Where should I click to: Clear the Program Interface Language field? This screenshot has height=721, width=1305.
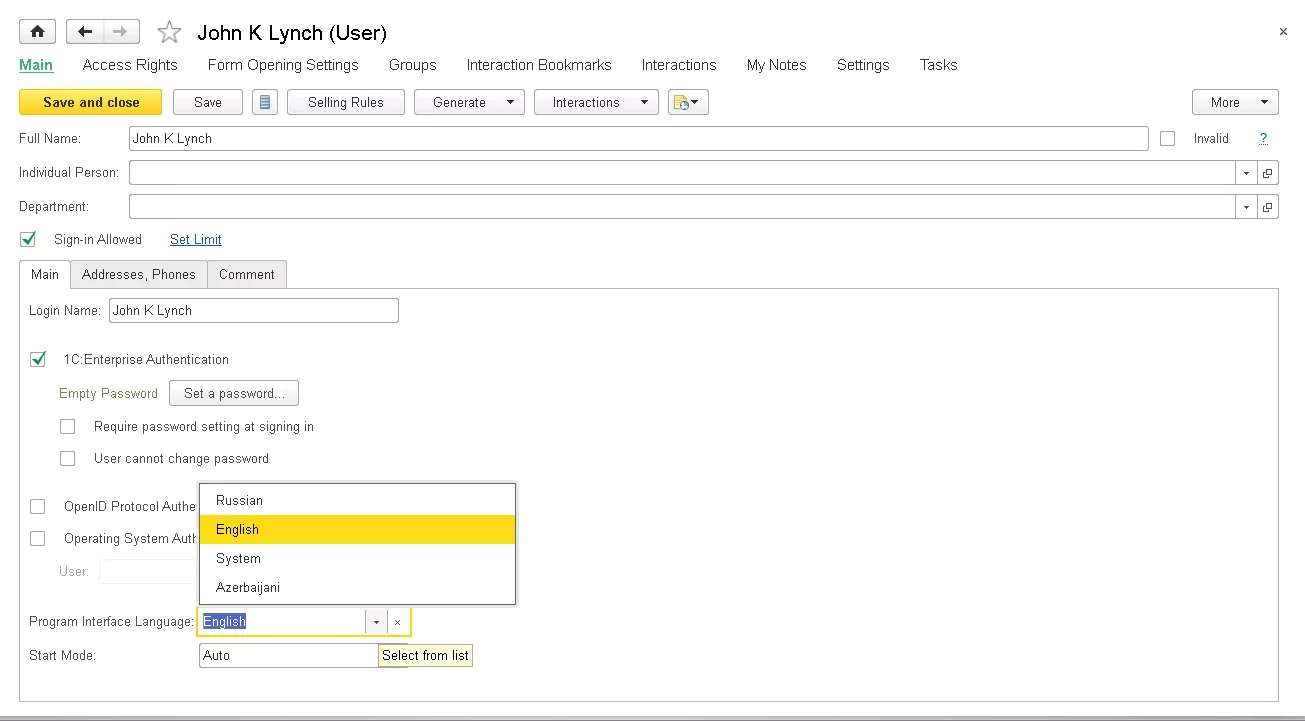(397, 622)
